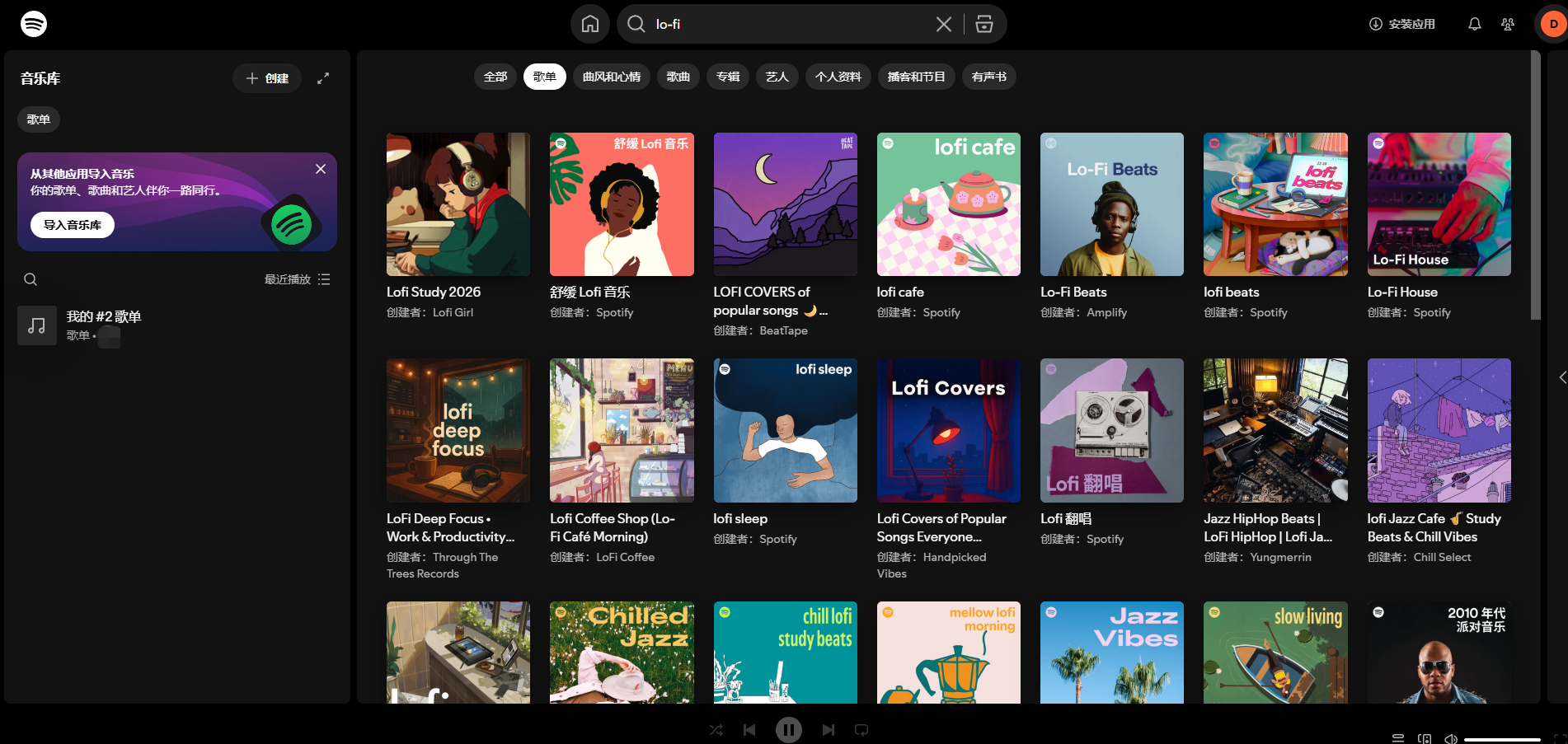This screenshot has width=1568, height=744.
Task: Open the friend activity icon
Action: pos(1507,24)
